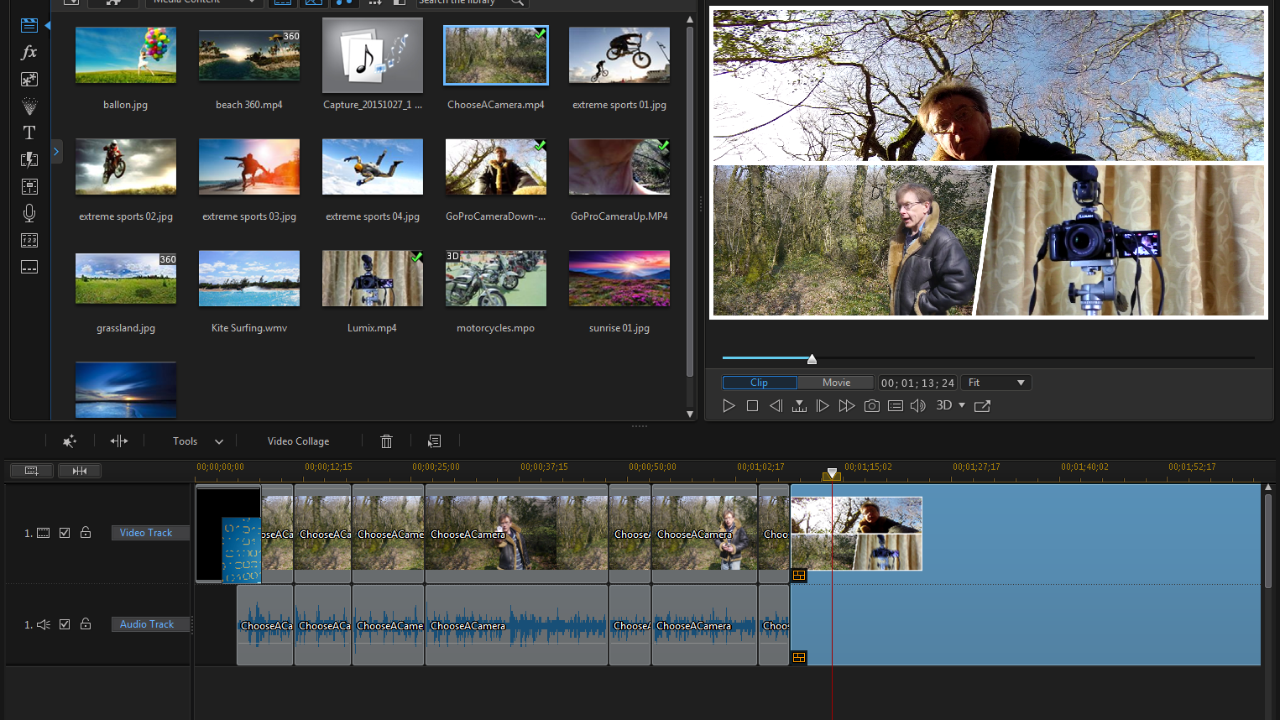
Task: Undock the preview window icon
Action: tap(982, 406)
